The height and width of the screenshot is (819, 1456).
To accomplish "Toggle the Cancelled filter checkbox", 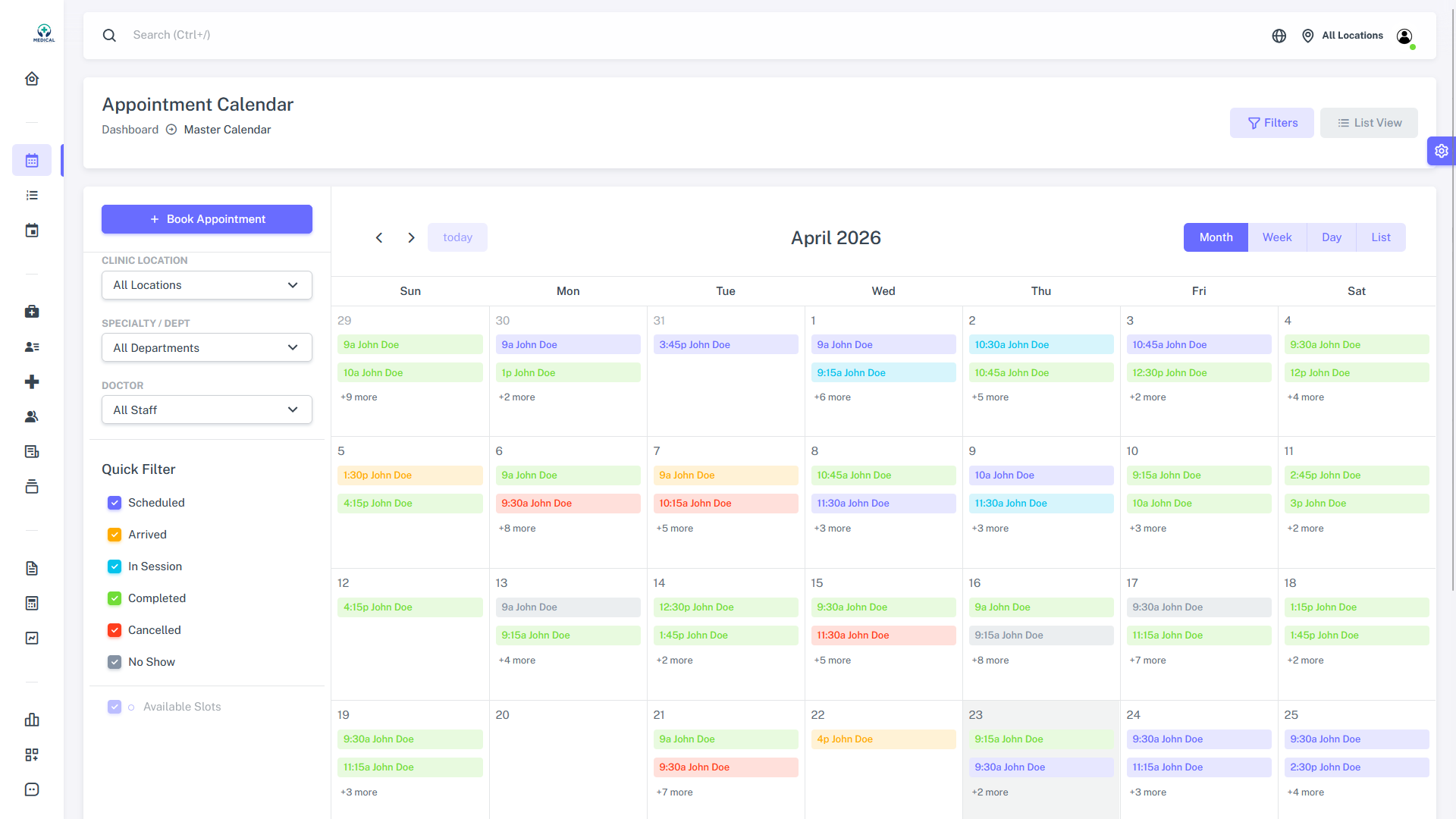I will tap(115, 630).
